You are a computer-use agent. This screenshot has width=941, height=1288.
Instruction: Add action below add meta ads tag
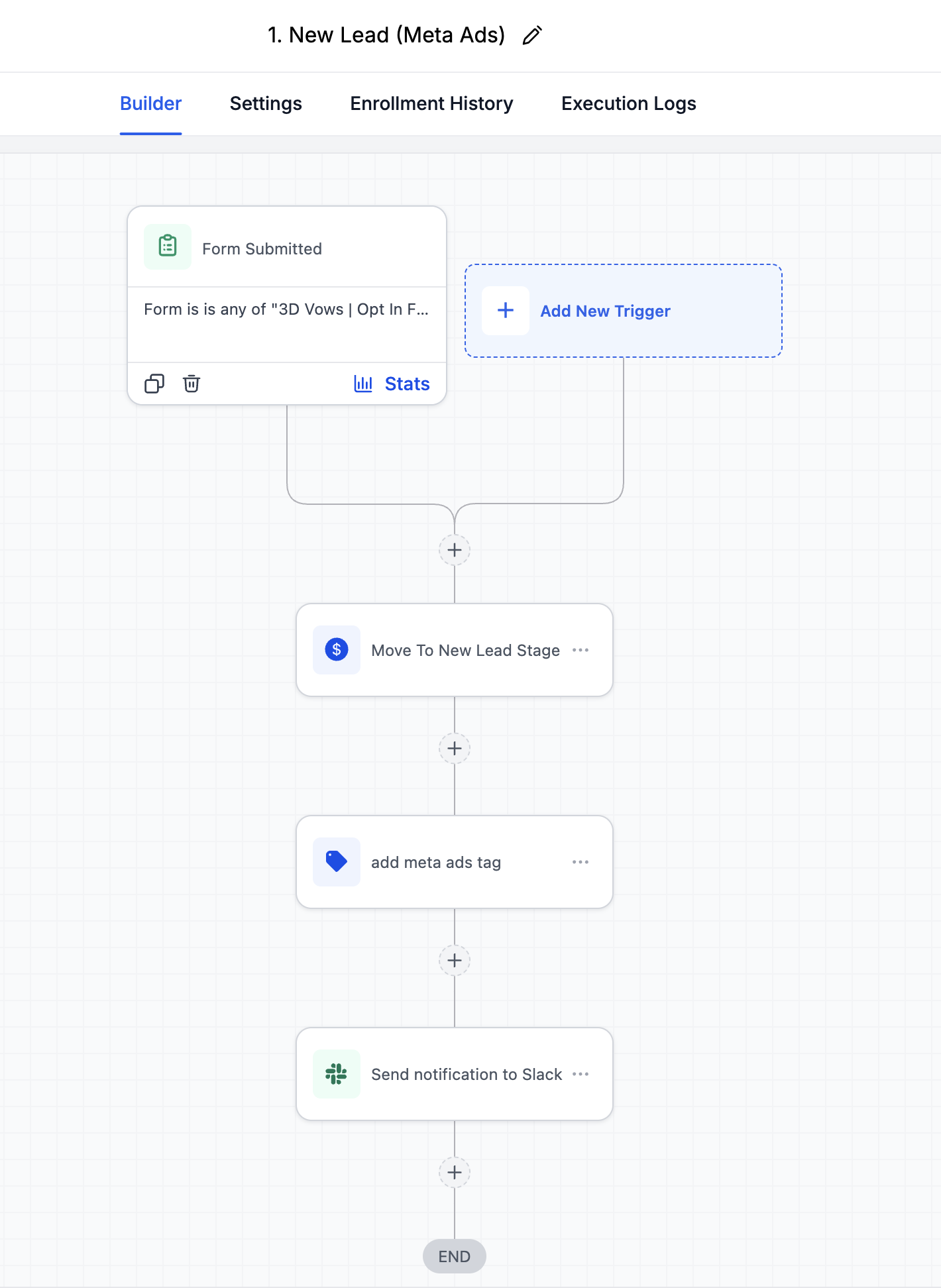click(455, 961)
